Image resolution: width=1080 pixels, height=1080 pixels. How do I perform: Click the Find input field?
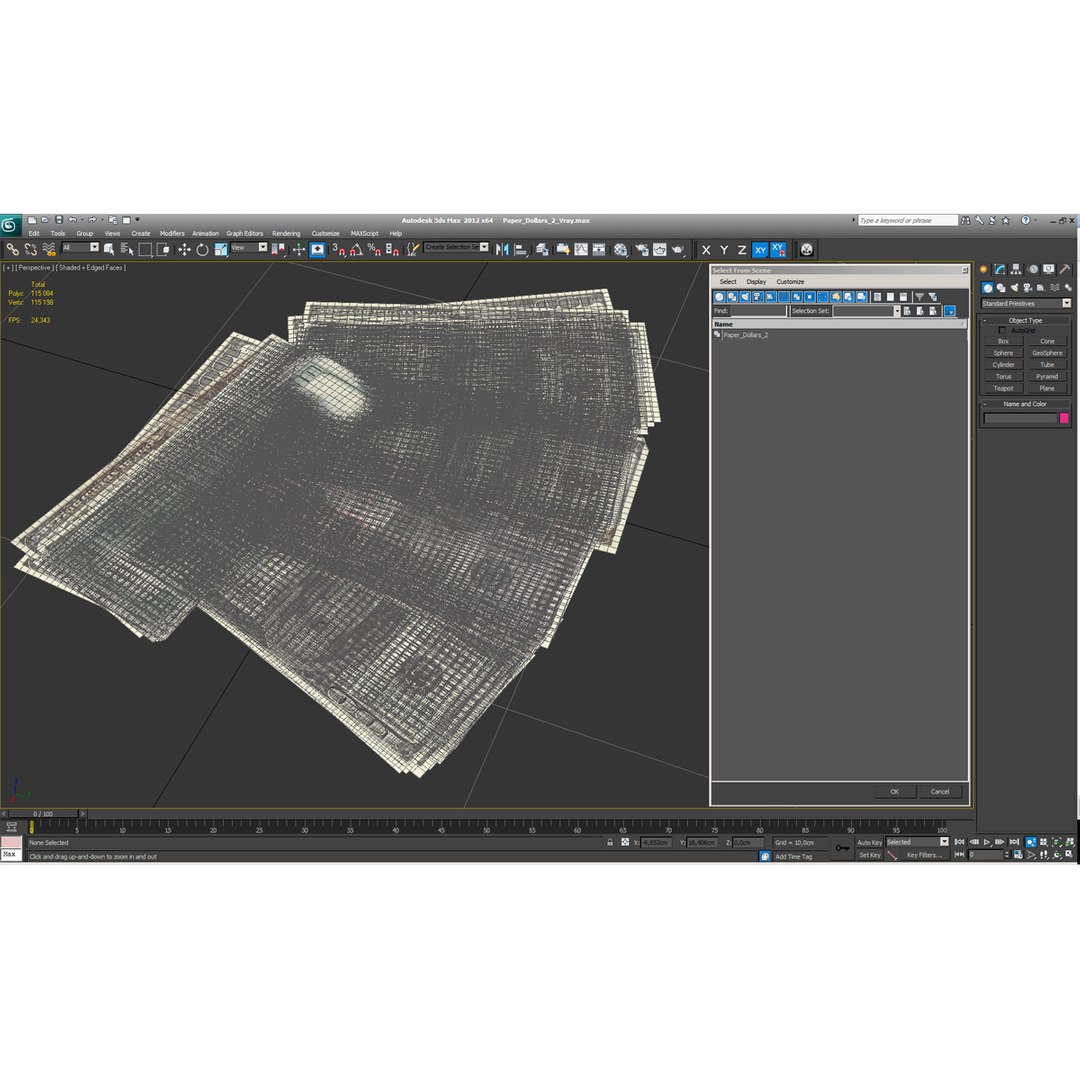pos(758,311)
